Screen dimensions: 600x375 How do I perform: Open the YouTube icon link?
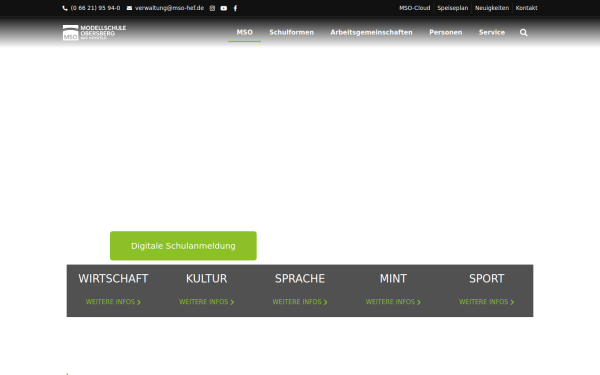224,8
